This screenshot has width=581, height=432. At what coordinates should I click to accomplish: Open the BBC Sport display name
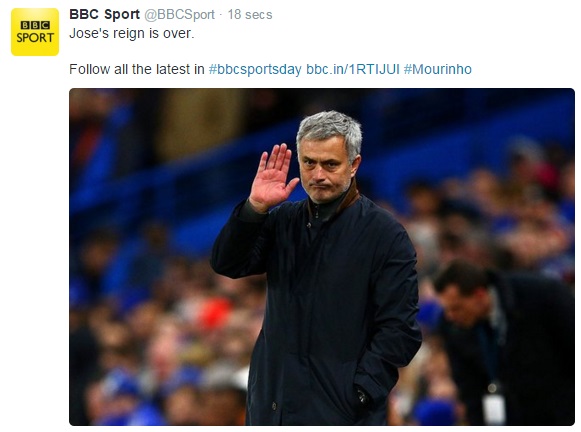(104, 14)
